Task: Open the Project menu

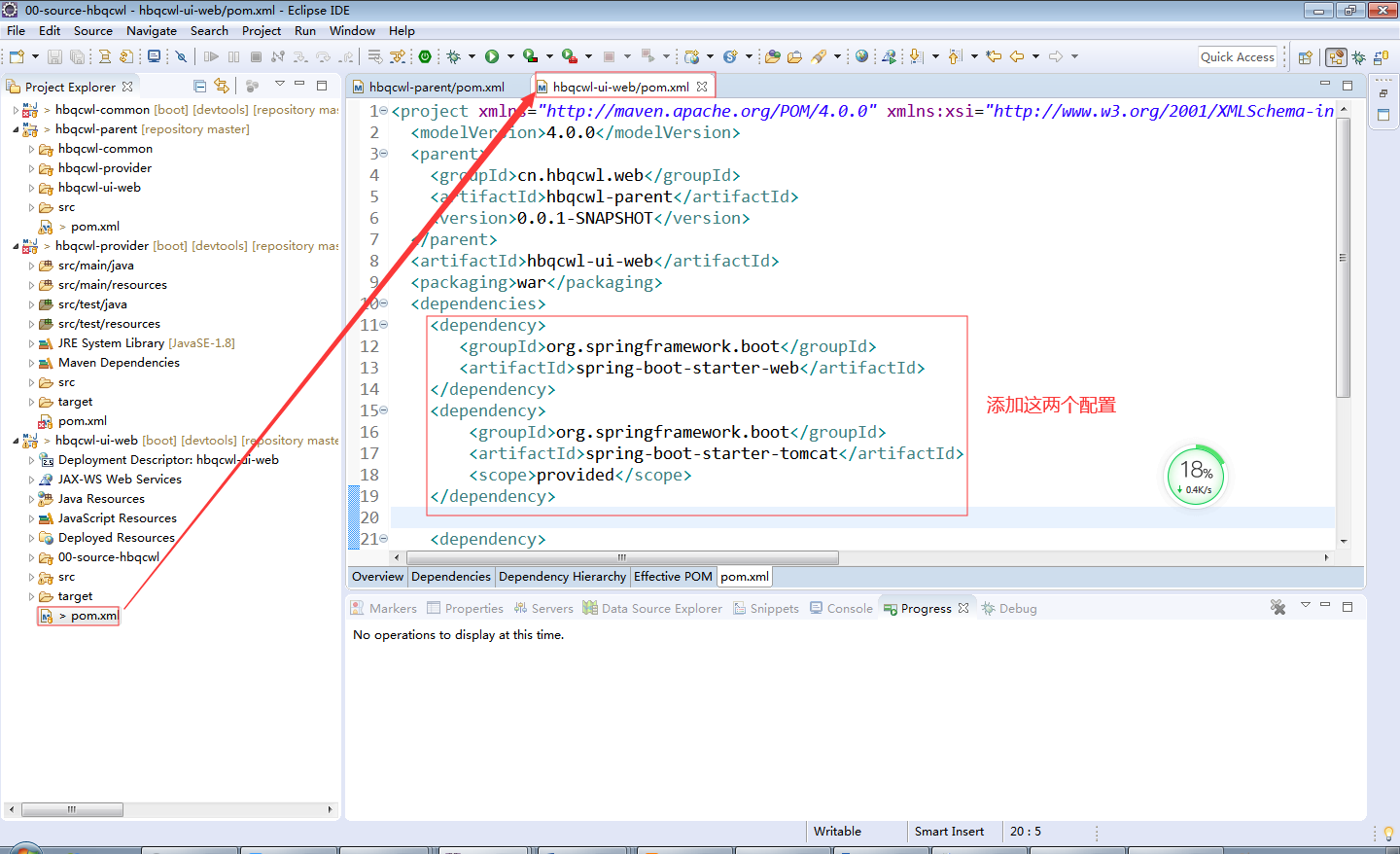Action: pos(262,30)
